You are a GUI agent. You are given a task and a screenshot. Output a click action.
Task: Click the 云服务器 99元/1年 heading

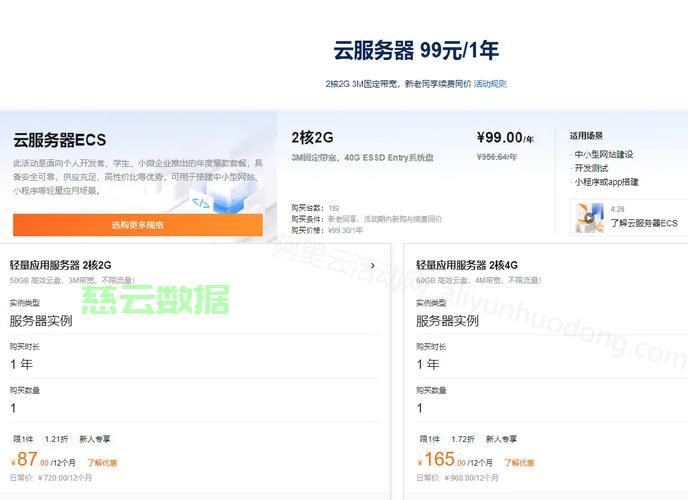416,50
